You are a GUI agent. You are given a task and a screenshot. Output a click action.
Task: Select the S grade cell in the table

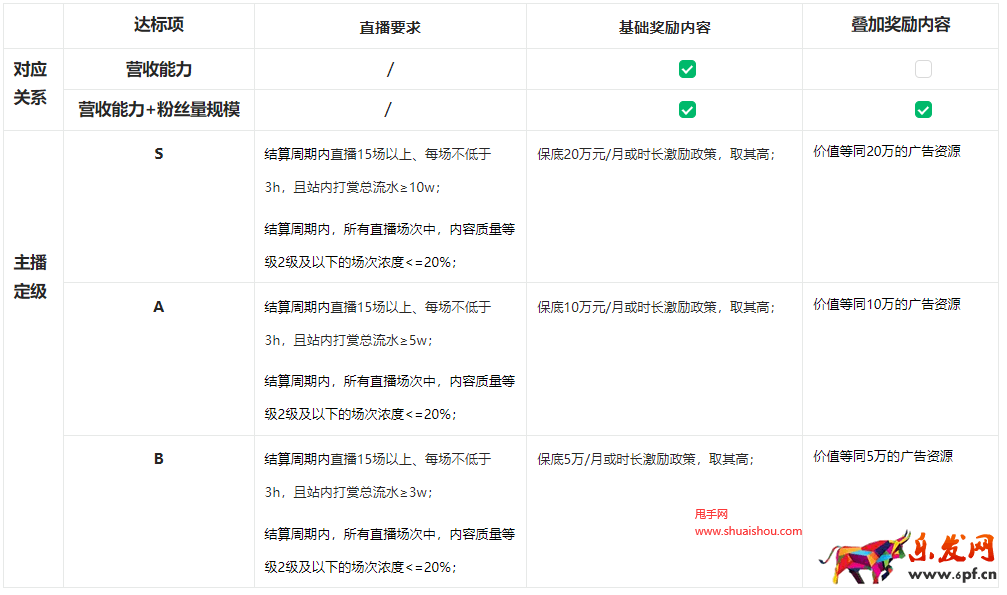click(158, 153)
